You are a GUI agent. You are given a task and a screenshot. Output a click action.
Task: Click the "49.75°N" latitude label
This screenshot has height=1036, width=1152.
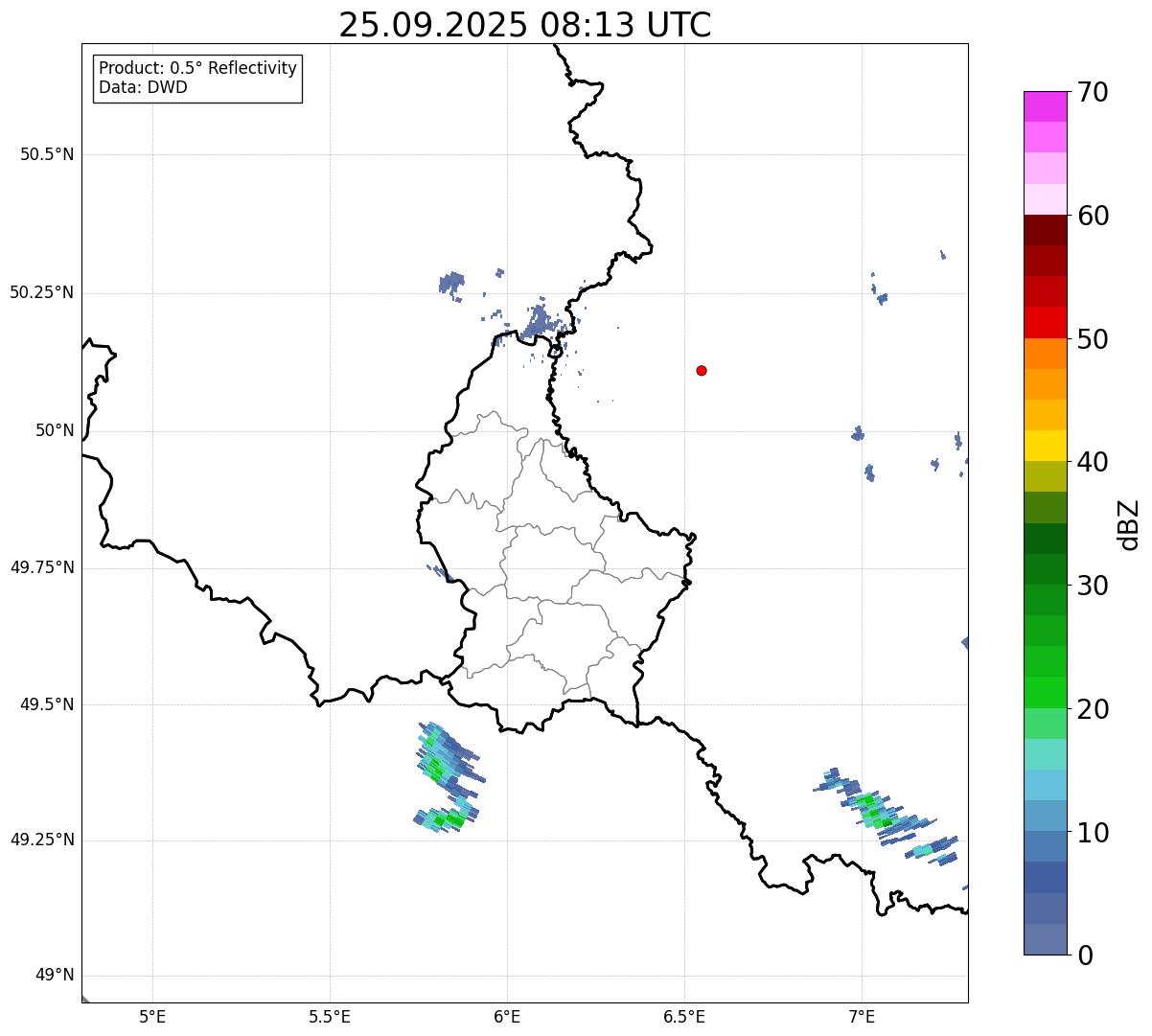pyautogui.click(x=41, y=567)
